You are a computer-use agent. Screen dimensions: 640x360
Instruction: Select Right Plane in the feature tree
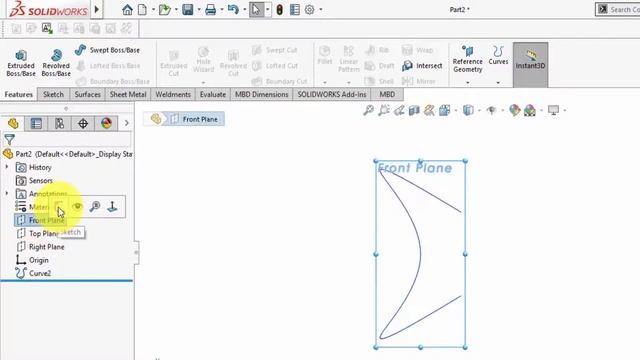coord(40,247)
